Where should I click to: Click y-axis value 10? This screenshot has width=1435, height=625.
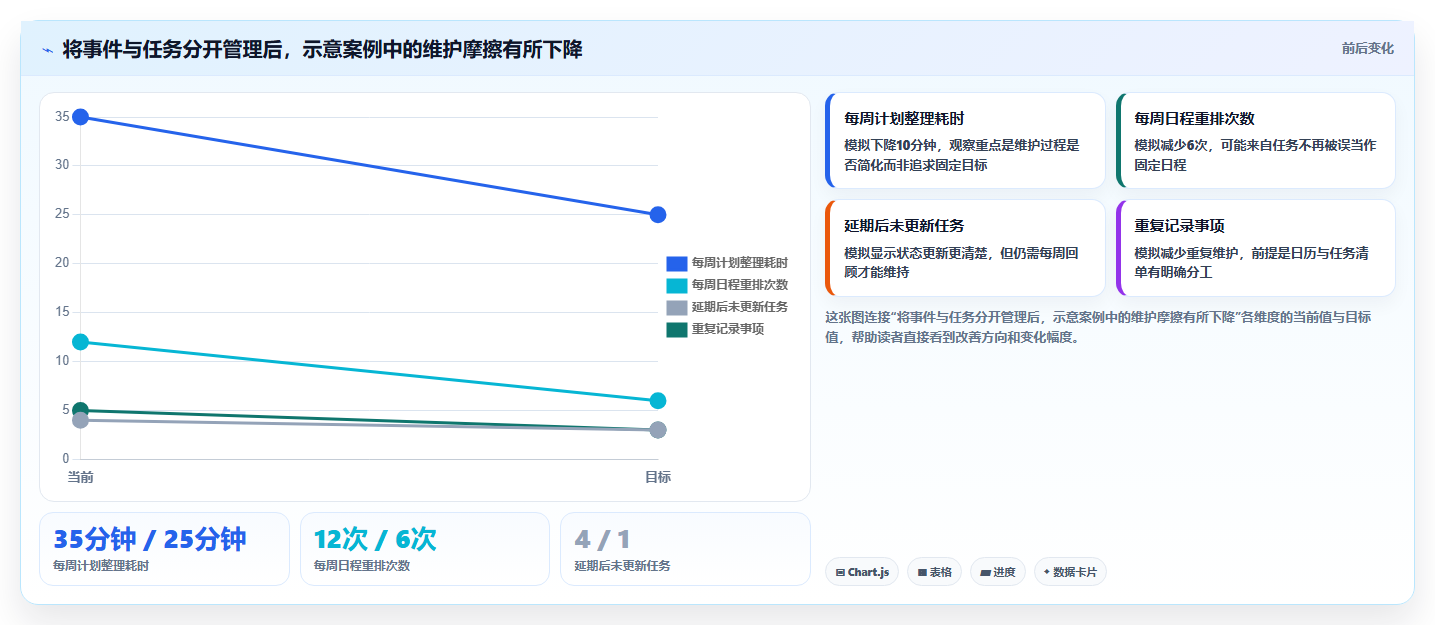click(62, 361)
